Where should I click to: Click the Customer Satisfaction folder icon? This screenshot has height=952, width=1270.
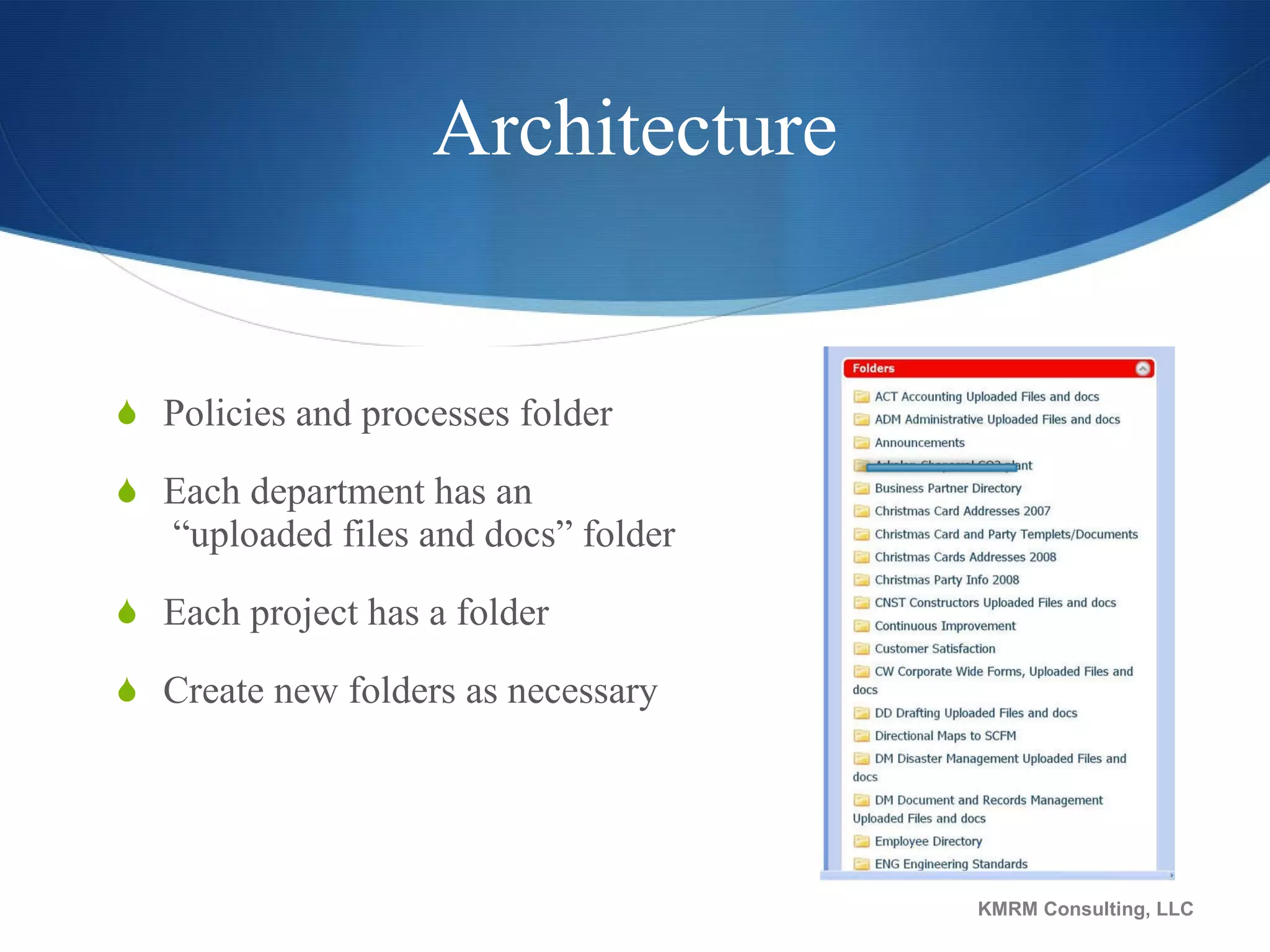click(861, 648)
